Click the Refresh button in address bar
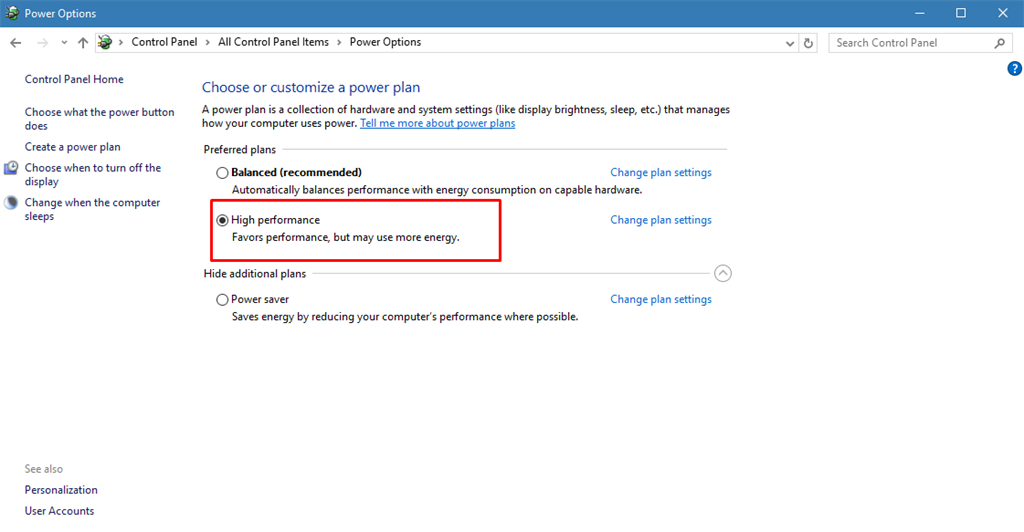1024x532 pixels. pos(809,43)
